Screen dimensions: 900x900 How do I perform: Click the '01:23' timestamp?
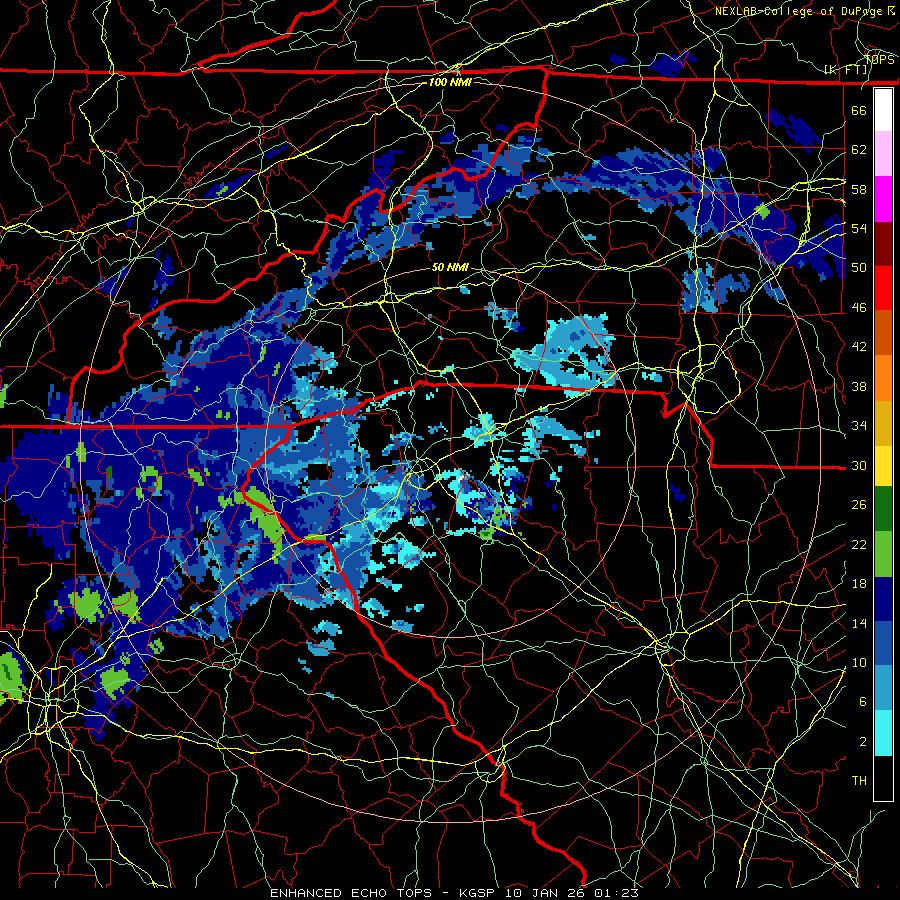616,893
